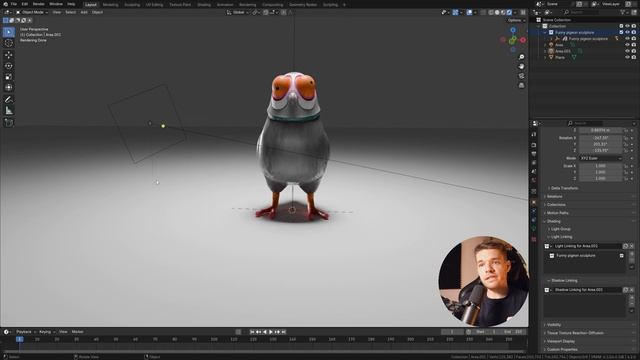
Task: Disable Area.001 in renders camera toggle
Action: [x=634, y=51]
